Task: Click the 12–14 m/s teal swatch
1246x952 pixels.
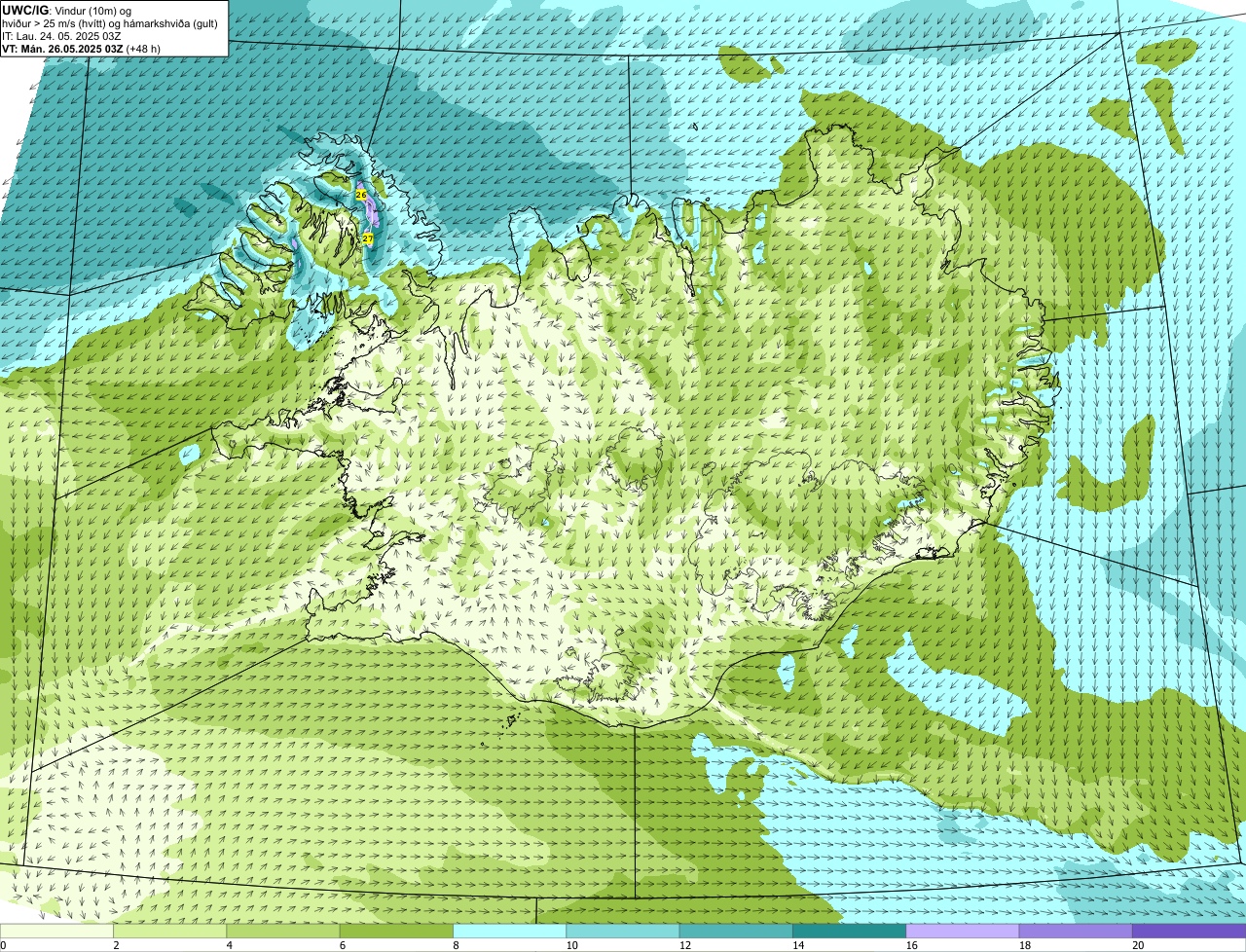Action: (736, 931)
